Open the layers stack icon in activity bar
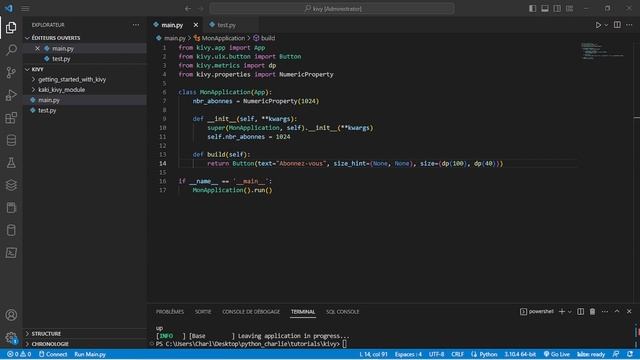Image resolution: width=640 pixels, height=360 pixels. pyautogui.click(x=11, y=185)
